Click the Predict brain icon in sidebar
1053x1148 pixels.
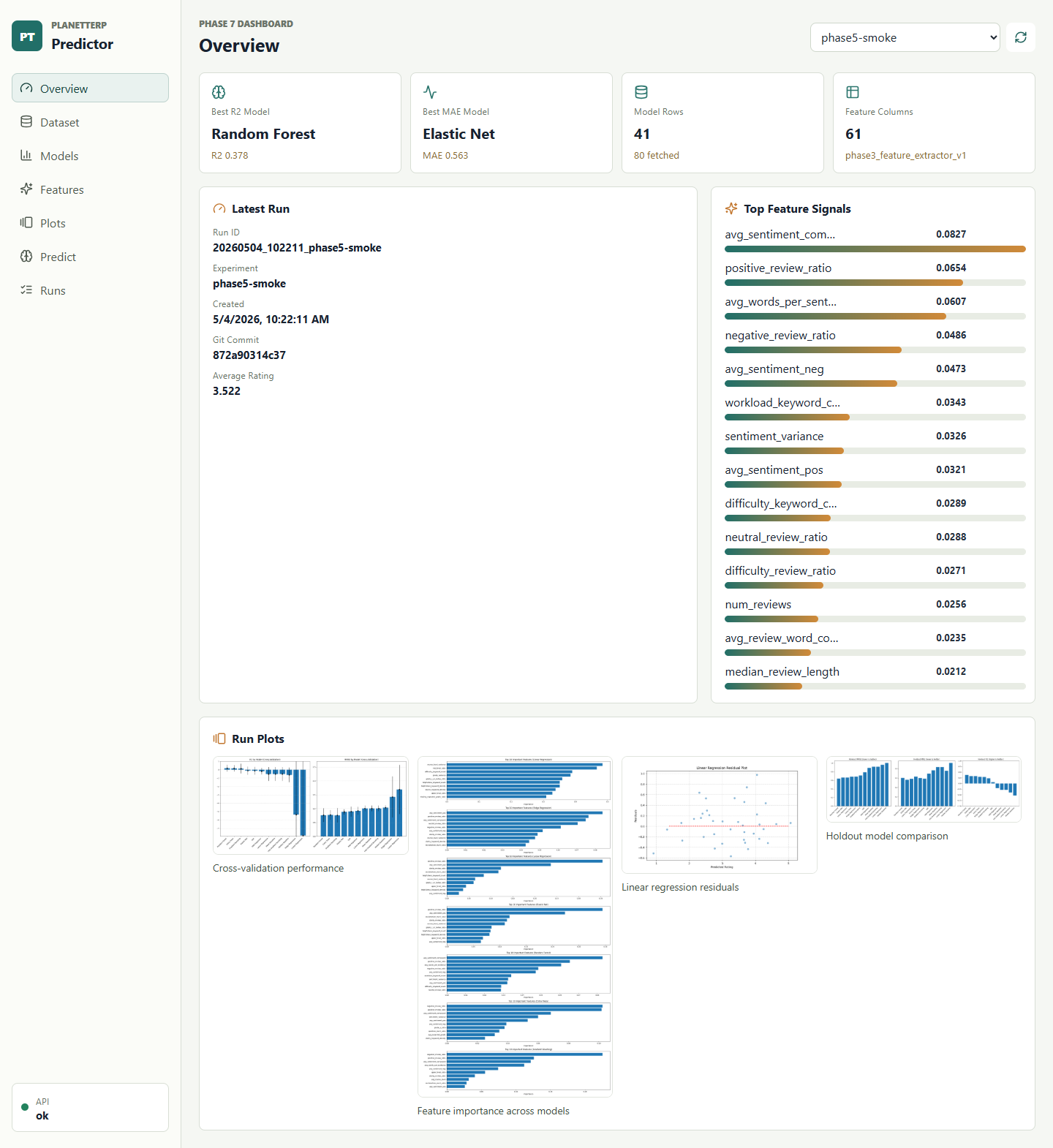click(x=26, y=256)
